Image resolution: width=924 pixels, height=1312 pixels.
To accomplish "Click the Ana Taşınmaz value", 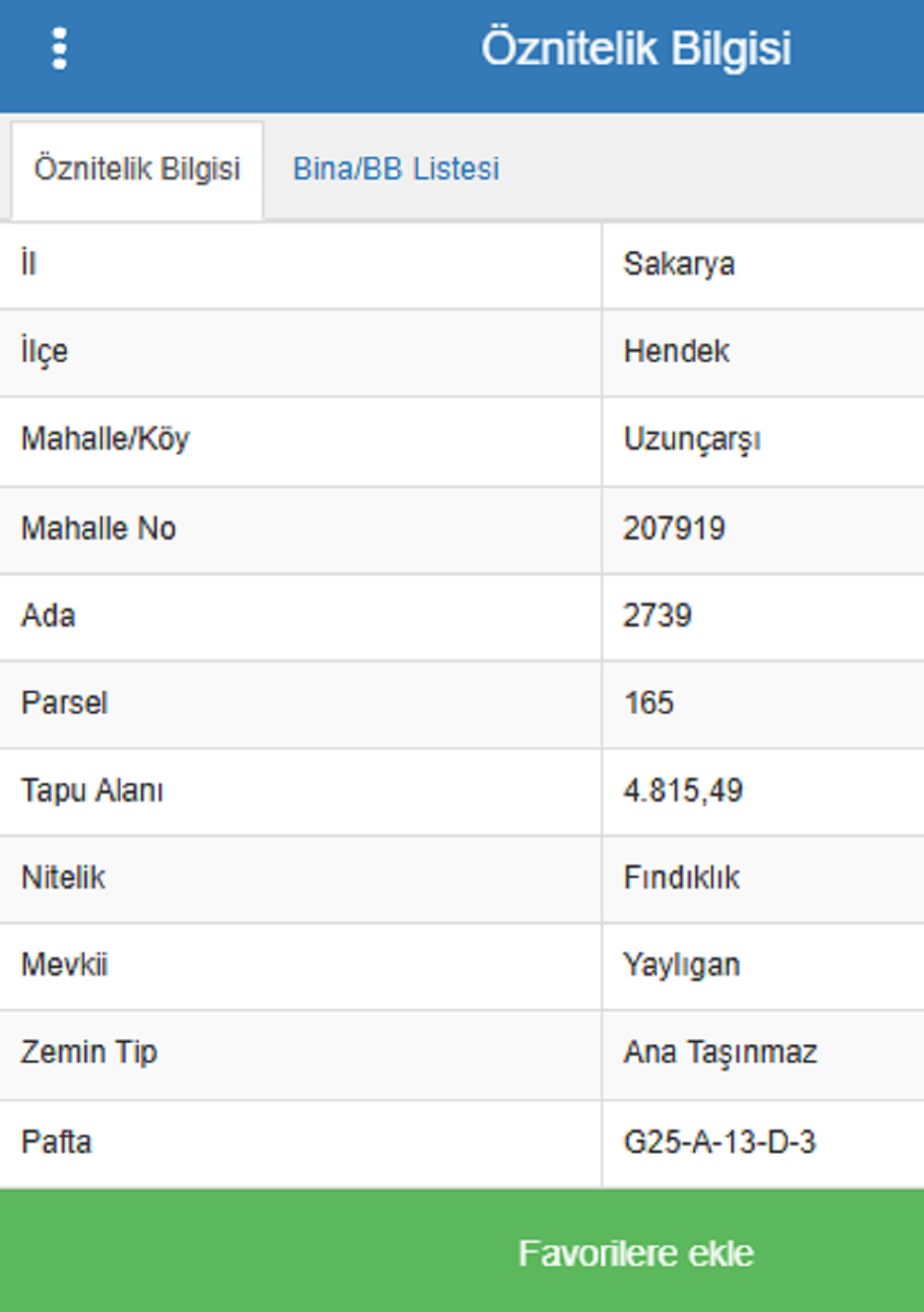I will pos(720,1052).
